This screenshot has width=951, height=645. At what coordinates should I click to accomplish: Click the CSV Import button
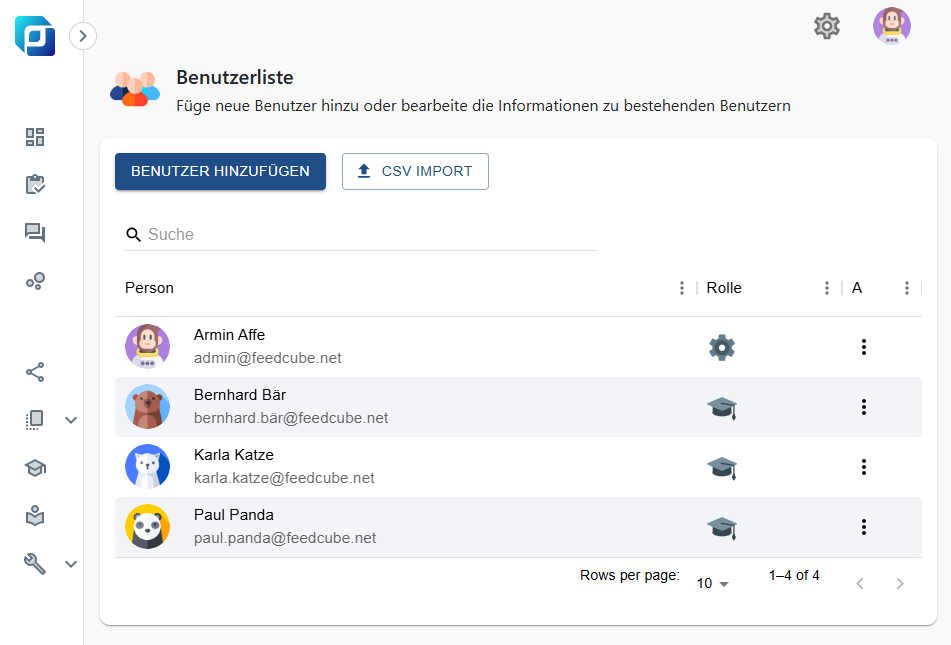415,171
